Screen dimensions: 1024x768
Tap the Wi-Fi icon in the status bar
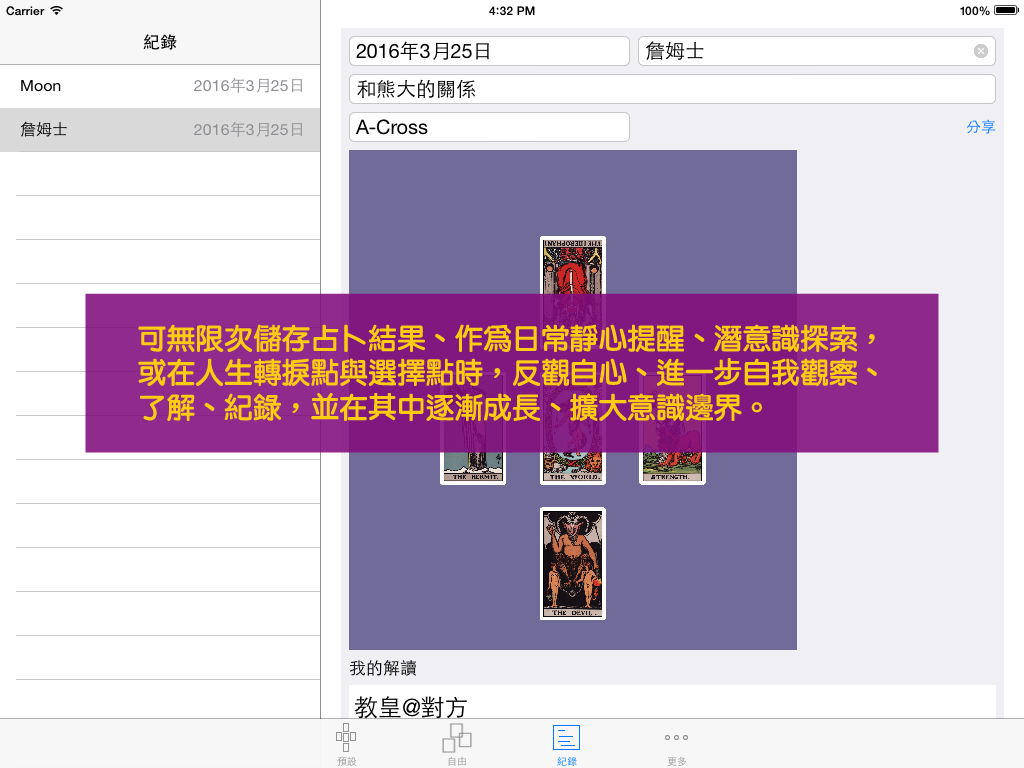pyautogui.click(x=56, y=11)
